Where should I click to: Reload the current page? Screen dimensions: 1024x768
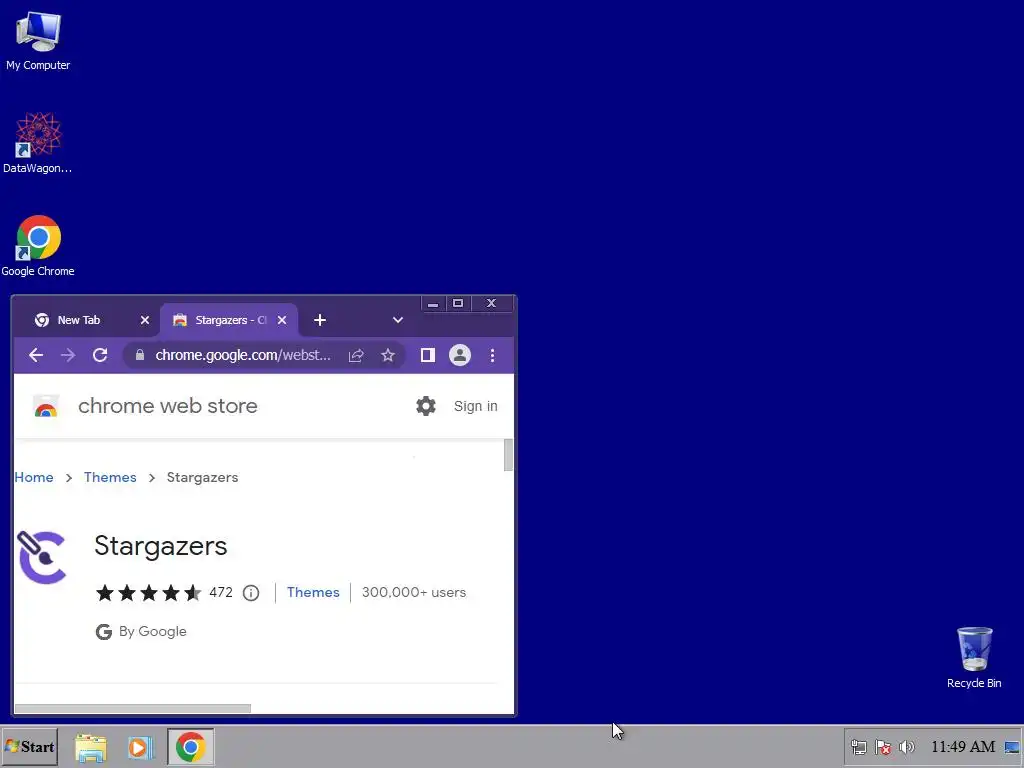pyautogui.click(x=100, y=355)
